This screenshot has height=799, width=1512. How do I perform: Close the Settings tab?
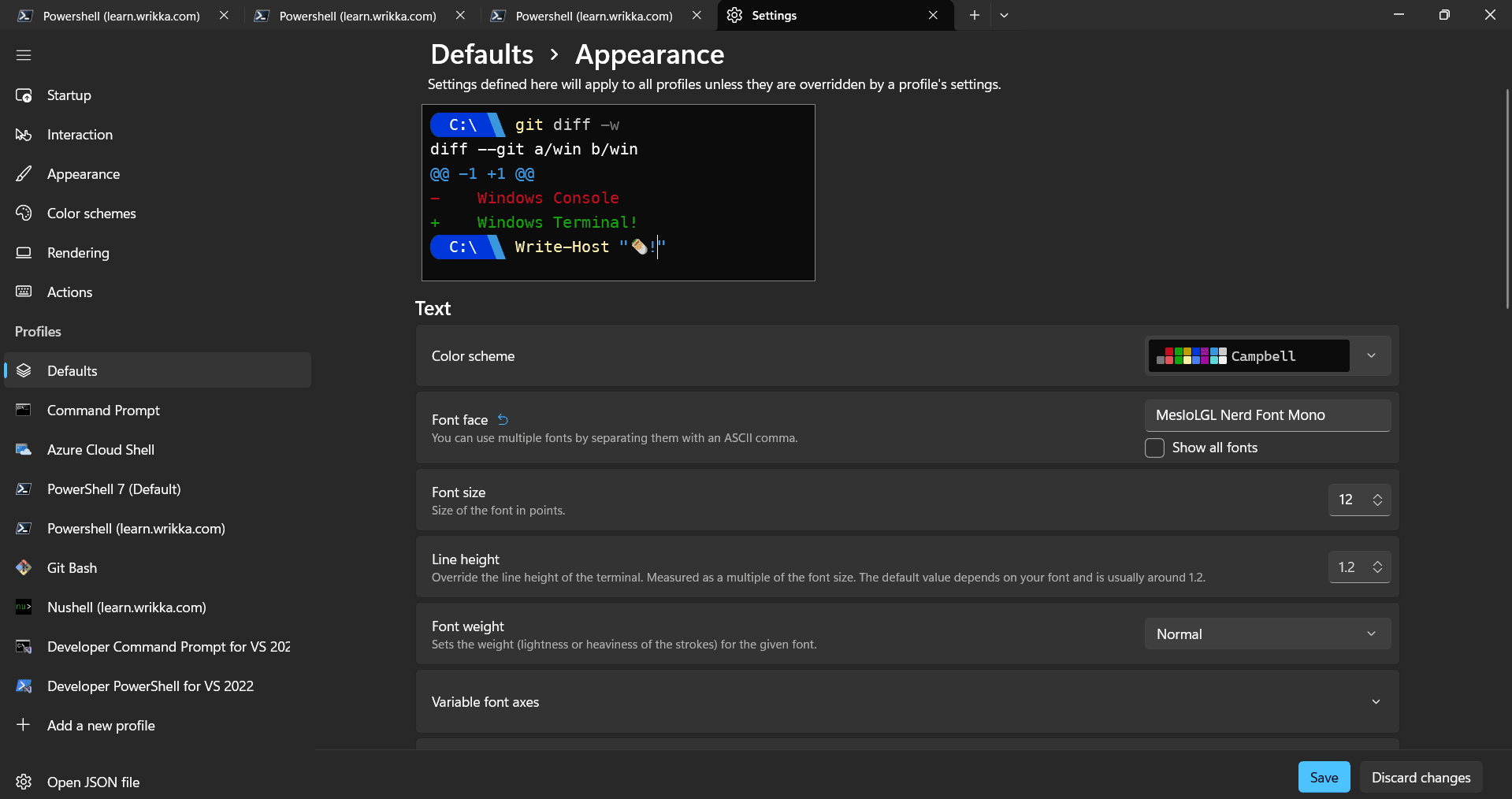pyautogui.click(x=933, y=15)
